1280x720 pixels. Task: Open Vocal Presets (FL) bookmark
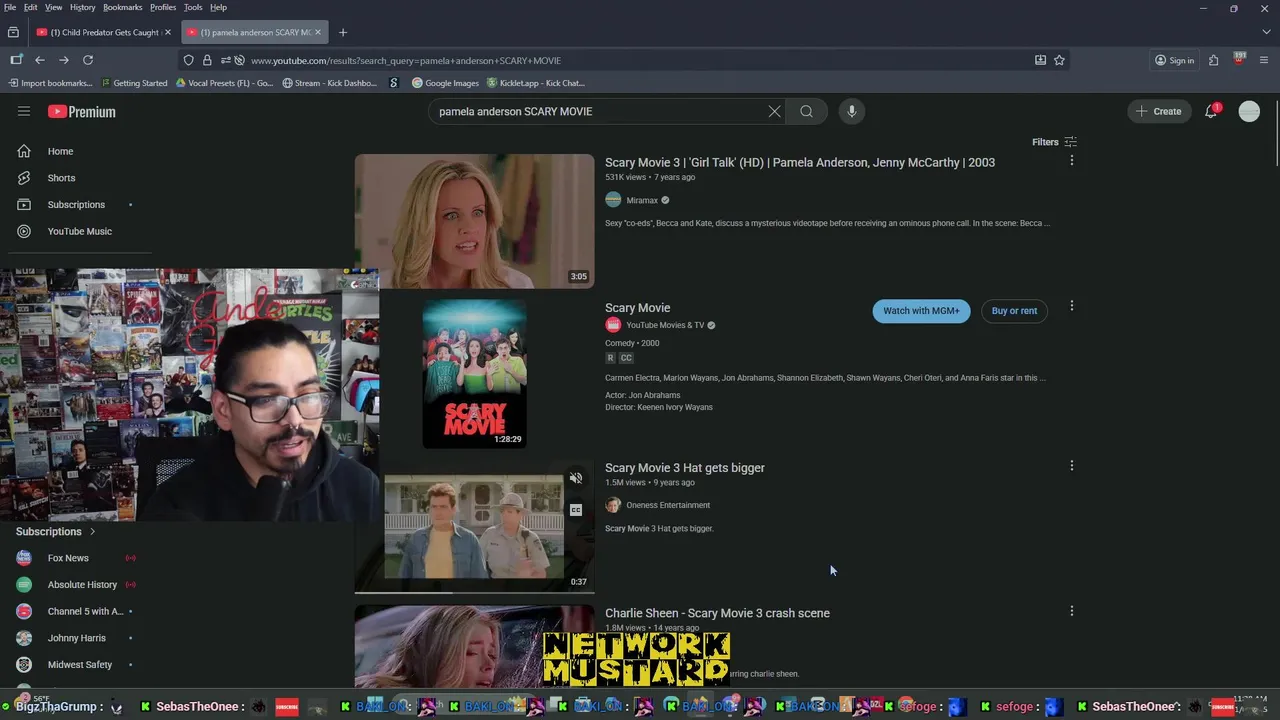click(224, 83)
